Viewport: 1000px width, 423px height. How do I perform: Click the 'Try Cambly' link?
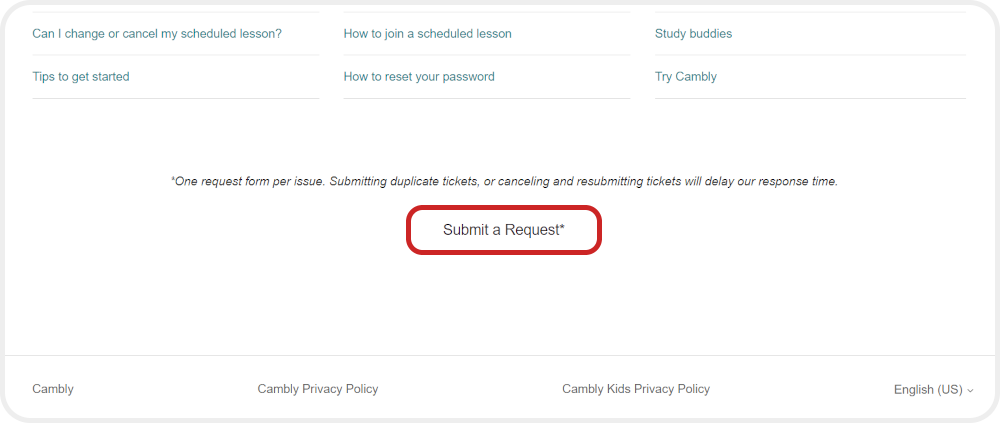(686, 77)
